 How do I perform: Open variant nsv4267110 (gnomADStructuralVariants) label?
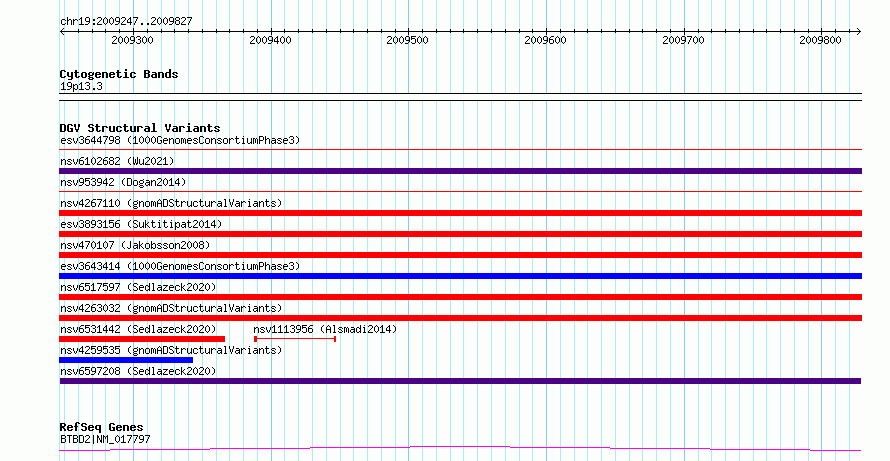(x=171, y=203)
